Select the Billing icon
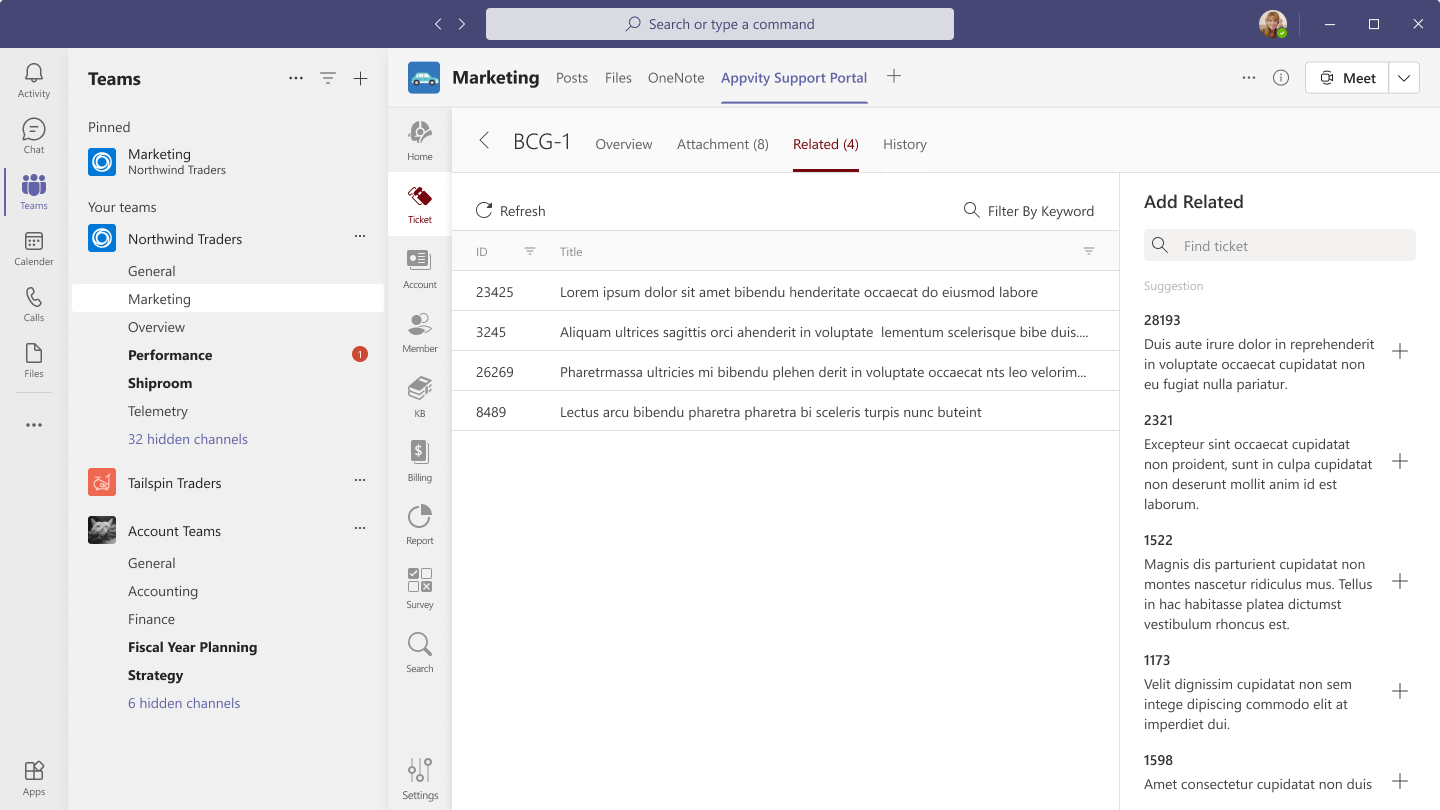Screen dimensions: 1440x810 coord(419,460)
